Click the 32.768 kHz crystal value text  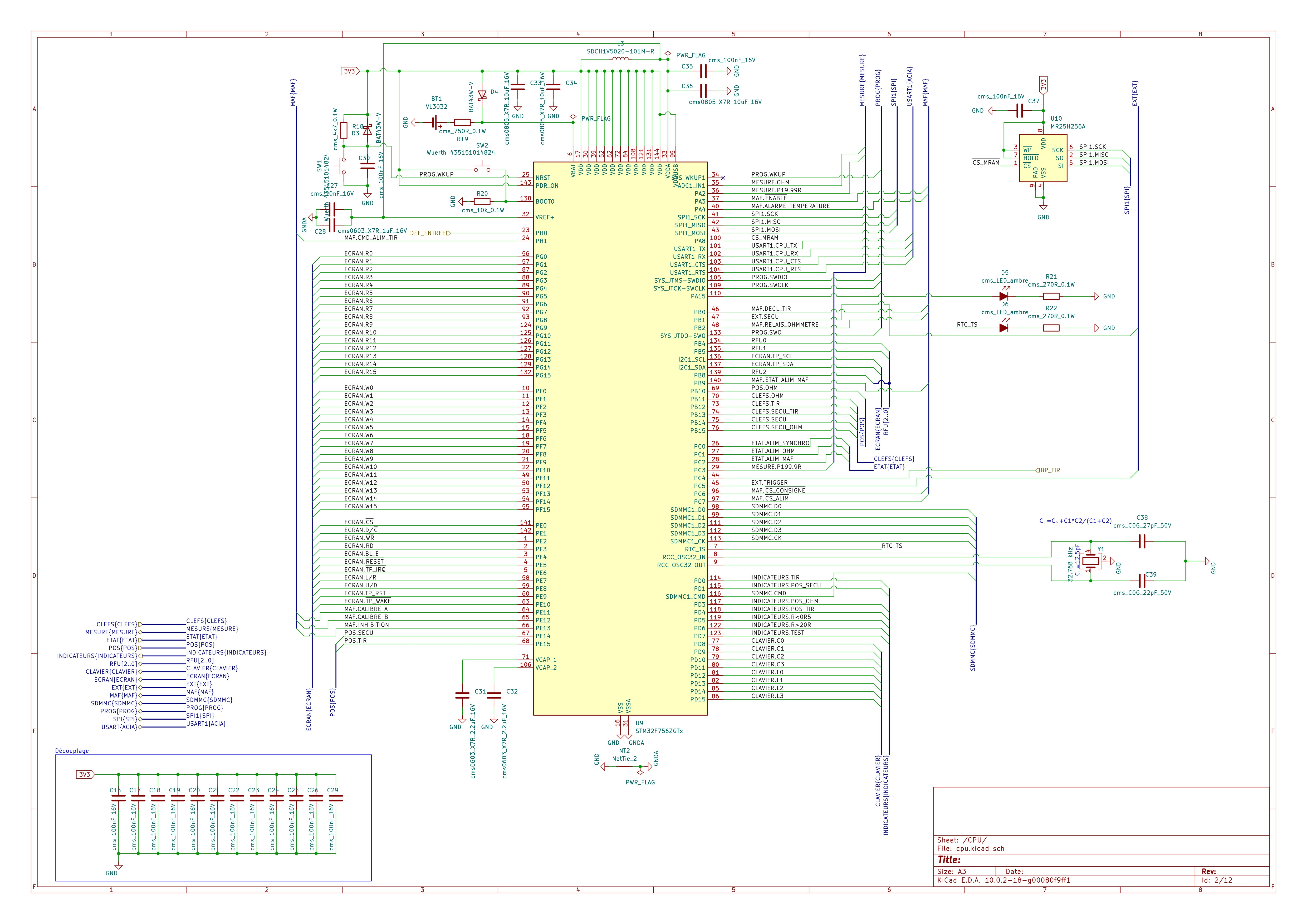(x=1070, y=564)
